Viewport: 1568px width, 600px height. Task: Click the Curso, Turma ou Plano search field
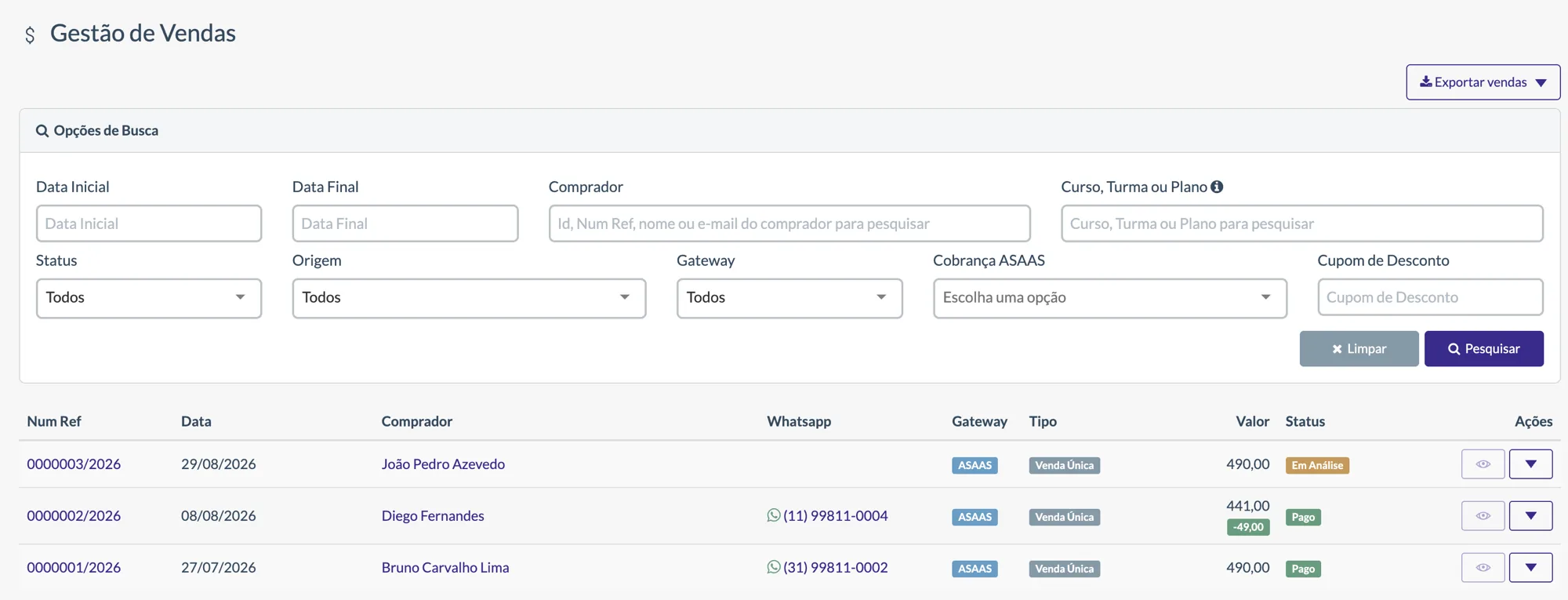coord(1302,224)
